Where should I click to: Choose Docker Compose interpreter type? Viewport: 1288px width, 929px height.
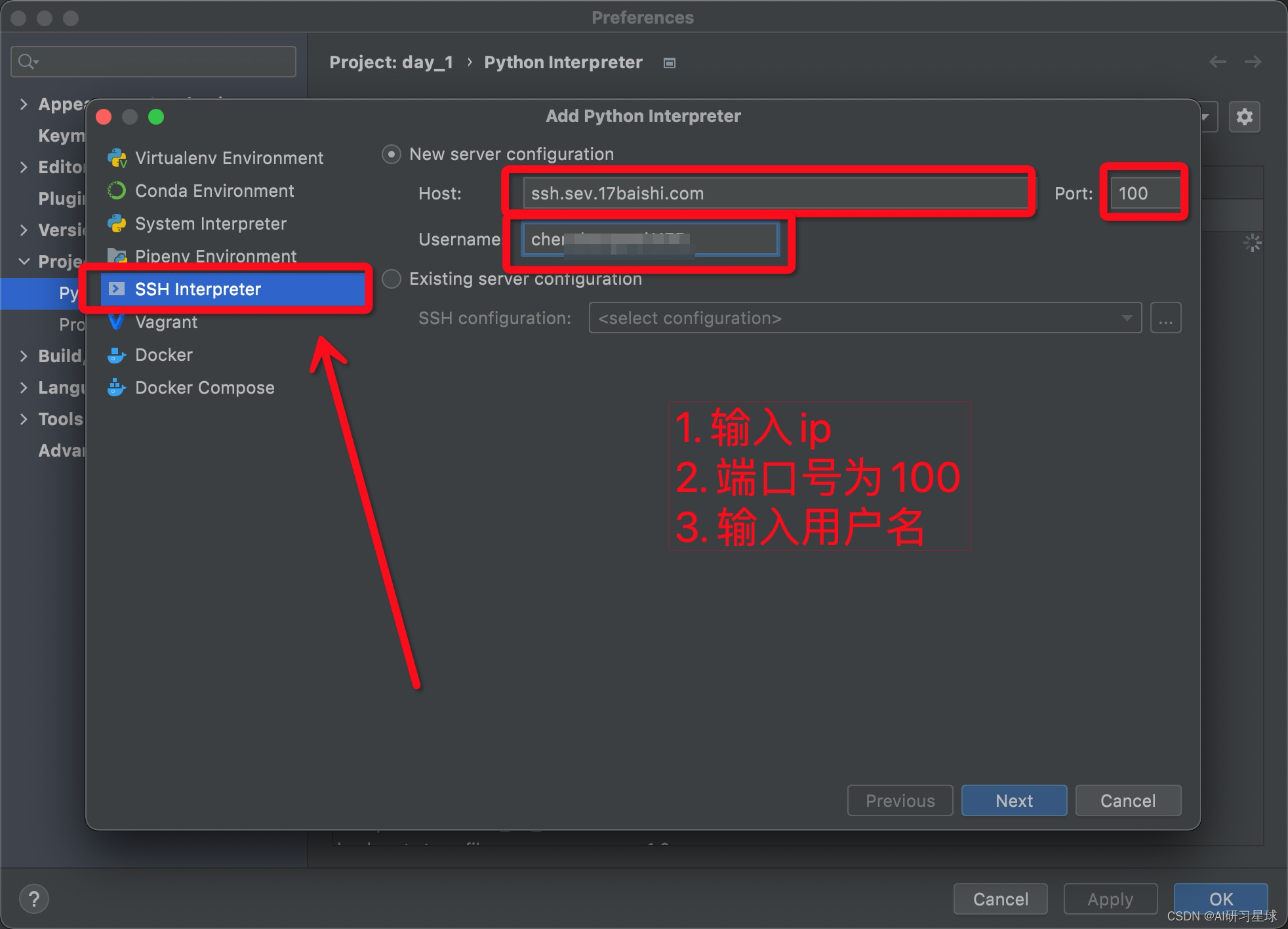click(x=204, y=388)
